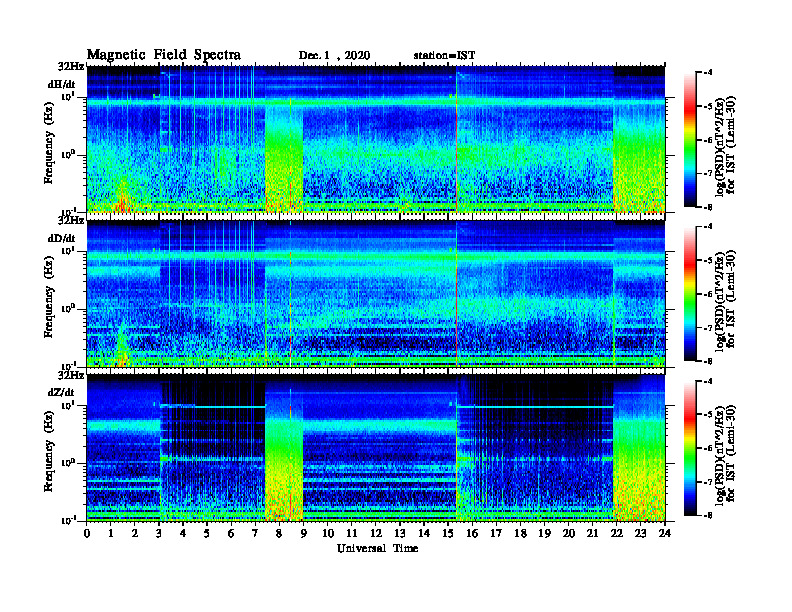This screenshot has height=612, width=792.
Task: Click hour tick label "17" on time axis
Action: pyautogui.click(x=496, y=533)
